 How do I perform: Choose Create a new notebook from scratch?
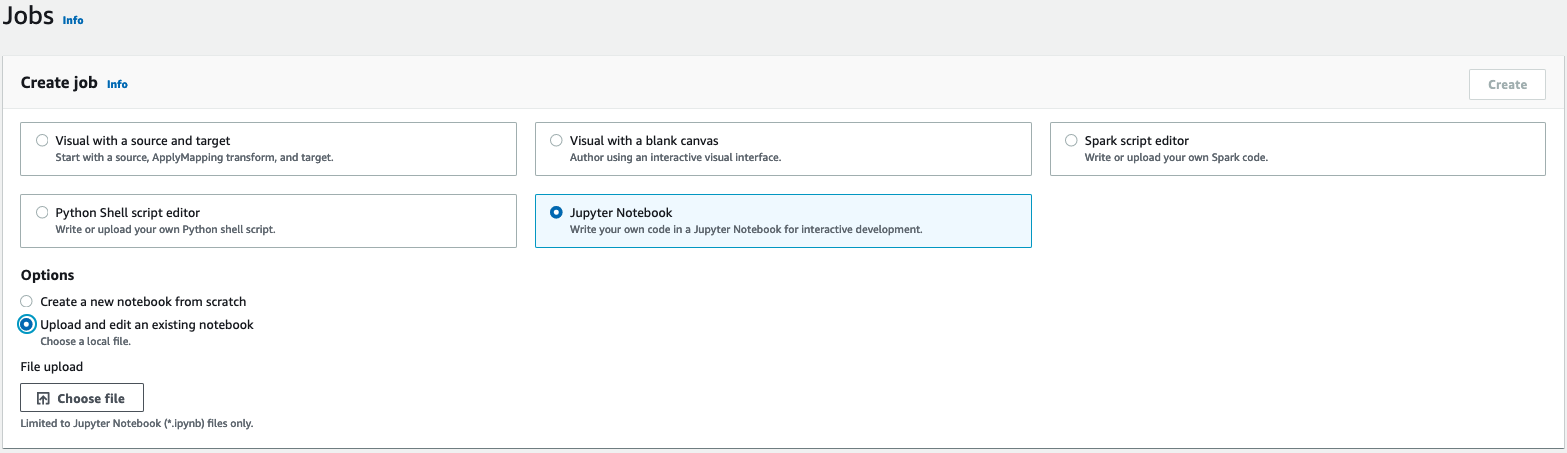27,301
